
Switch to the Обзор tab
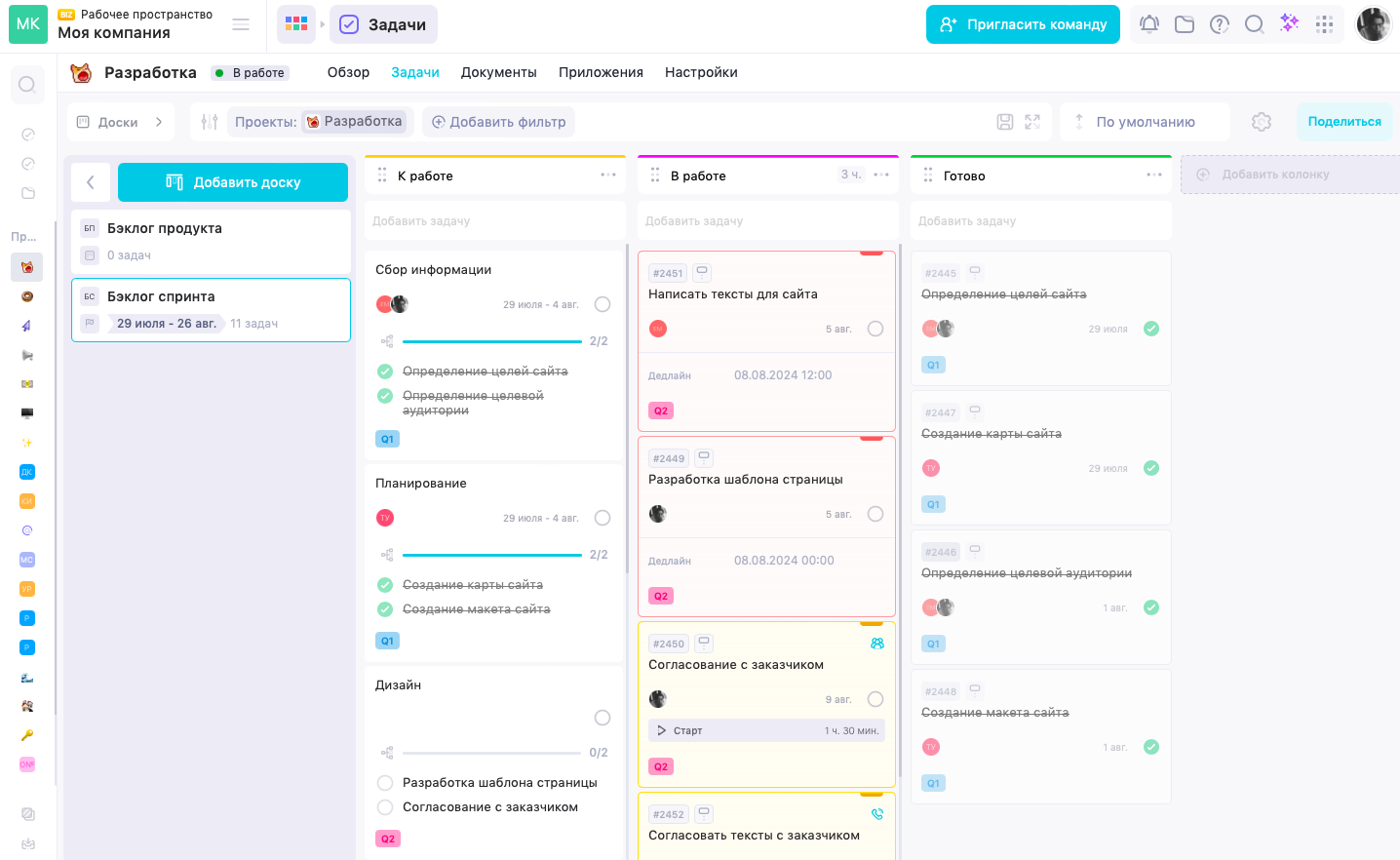pyautogui.click(x=348, y=72)
